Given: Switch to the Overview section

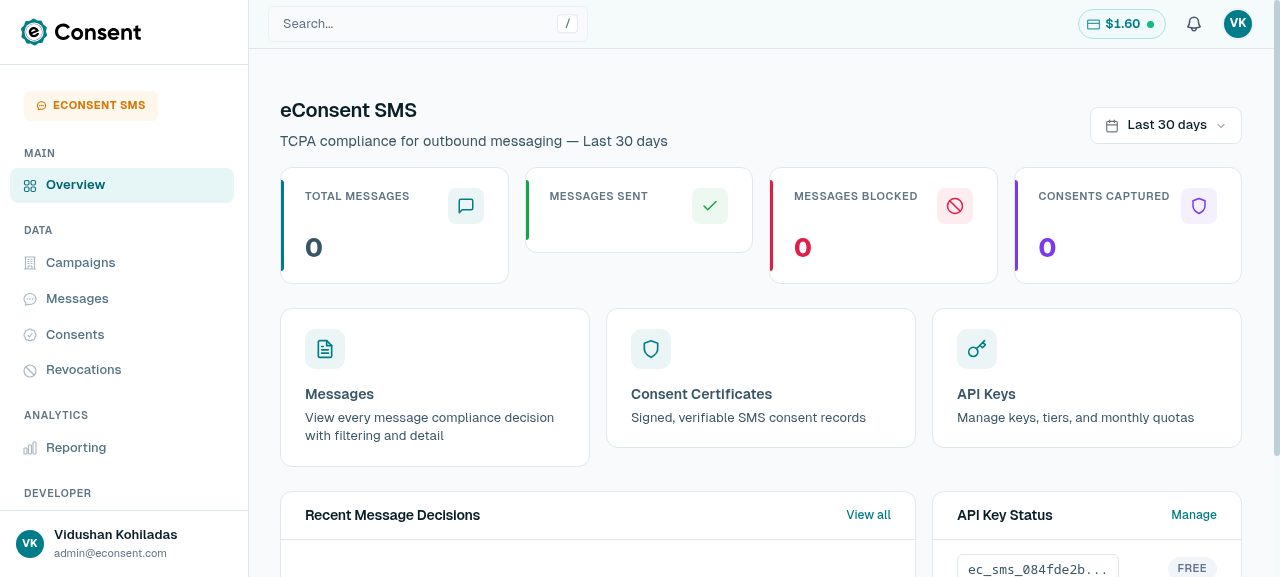Looking at the screenshot, I should pyautogui.click(x=75, y=184).
